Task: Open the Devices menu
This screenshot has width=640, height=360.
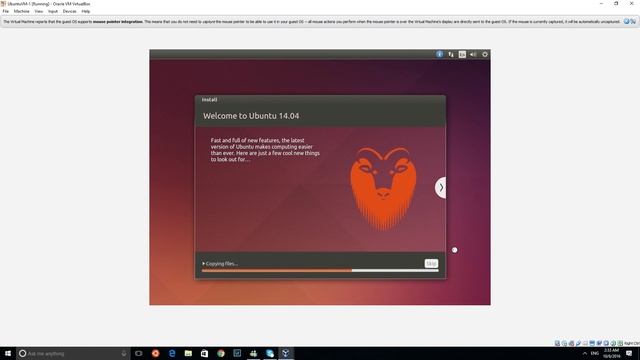Action: click(x=69, y=11)
